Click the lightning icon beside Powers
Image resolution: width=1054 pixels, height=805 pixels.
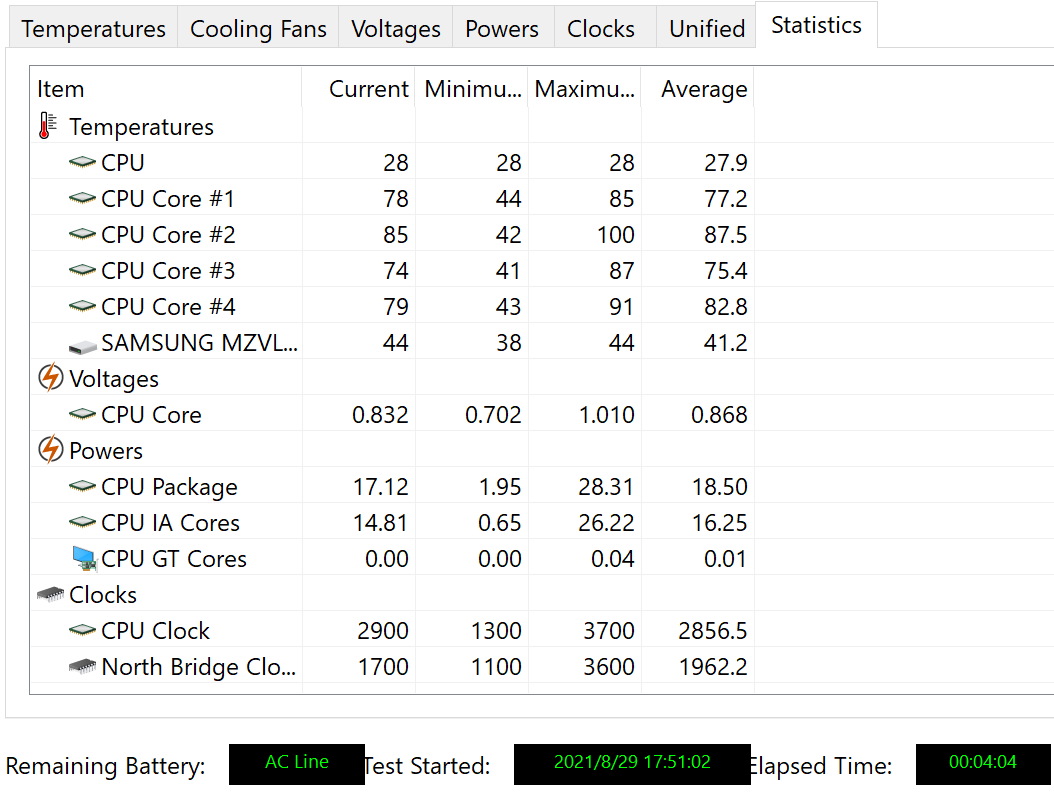tap(50, 450)
